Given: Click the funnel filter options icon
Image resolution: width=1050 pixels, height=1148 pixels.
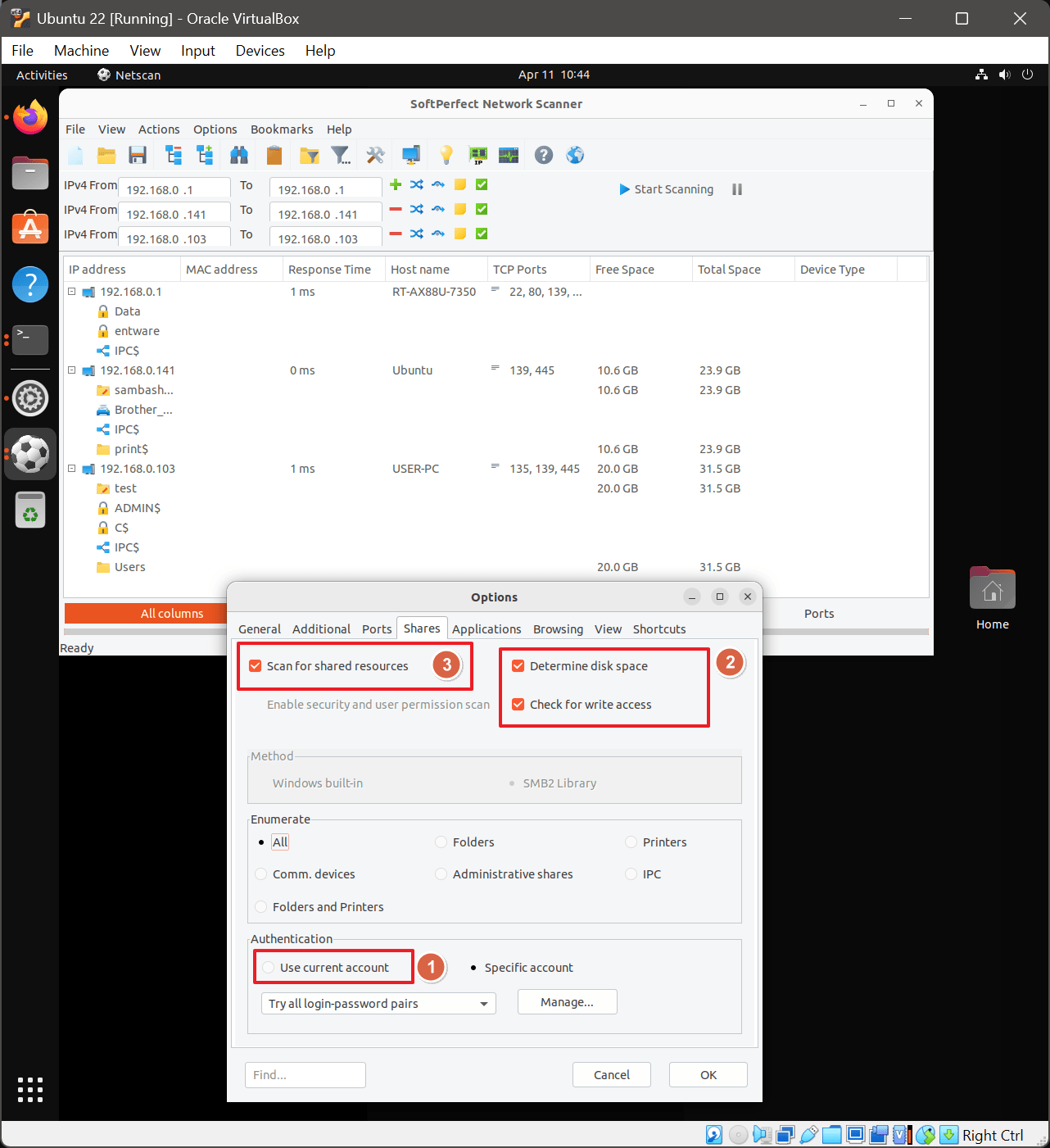Looking at the screenshot, I should [x=341, y=155].
